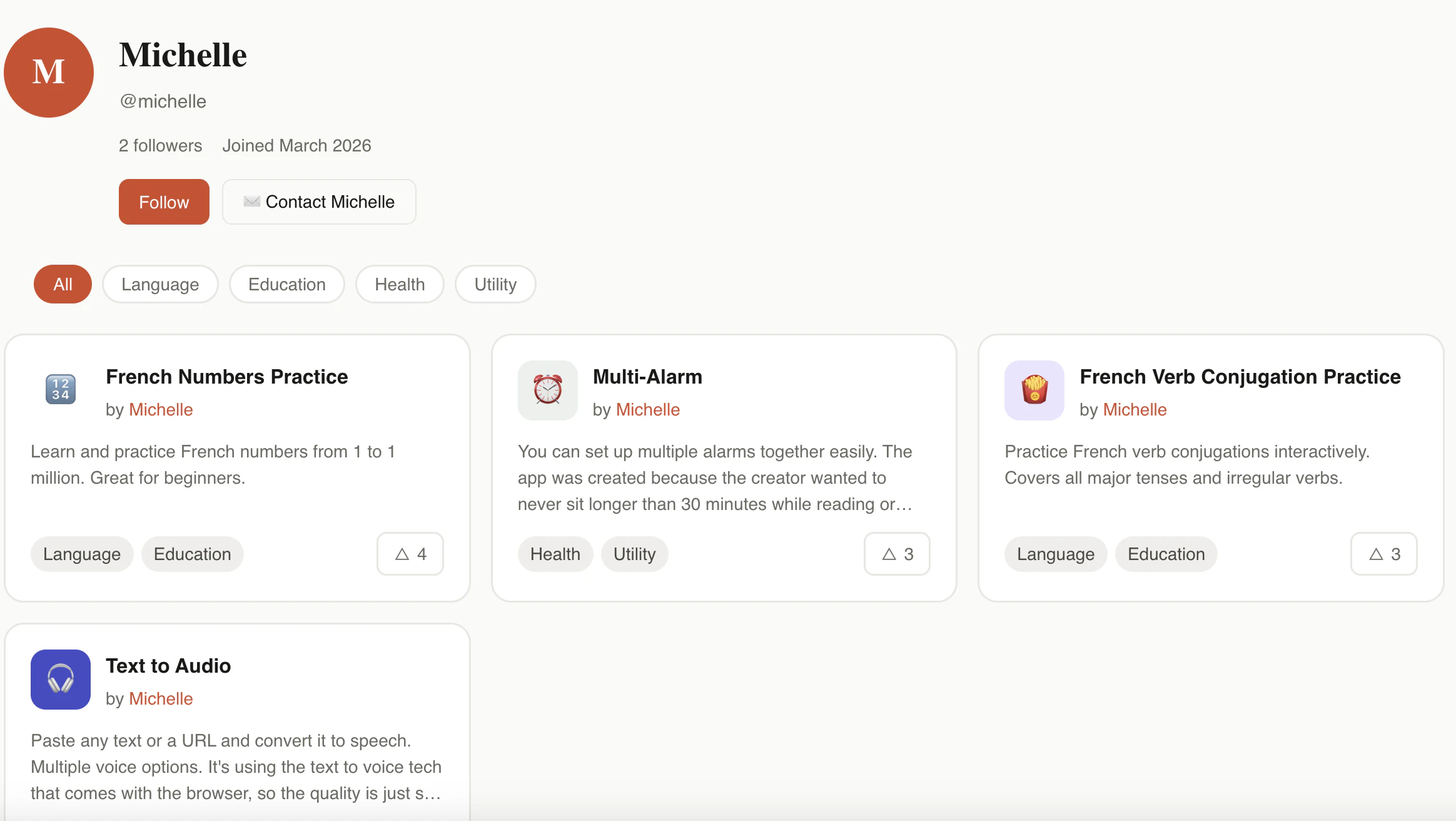Click Michelle author link on Text to Audio
The image size is (1456, 821).
click(x=161, y=698)
